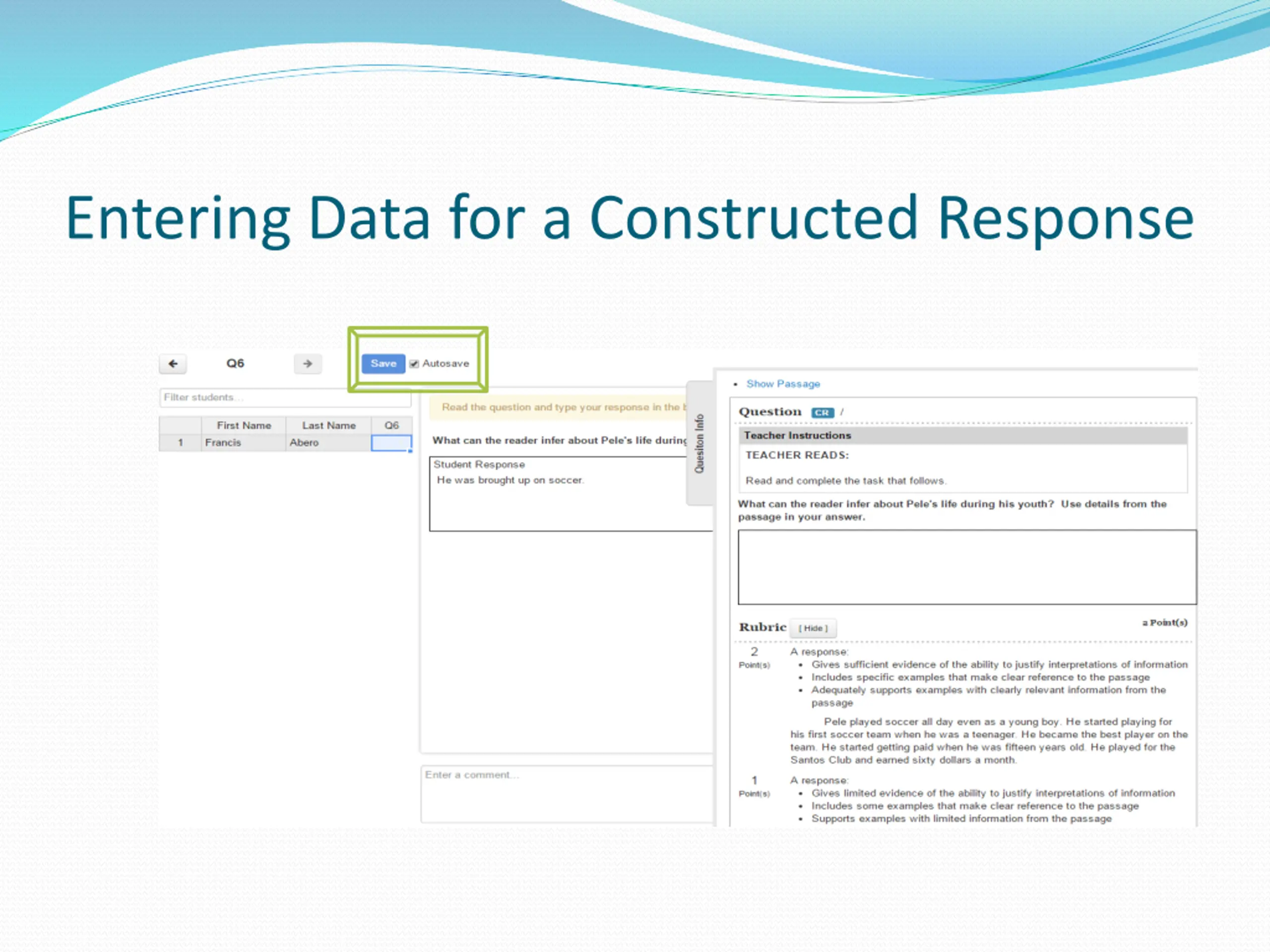The height and width of the screenshot is (952, 1270).
Task: Select the Francis first name cell
Action: (x=244, y=443)
